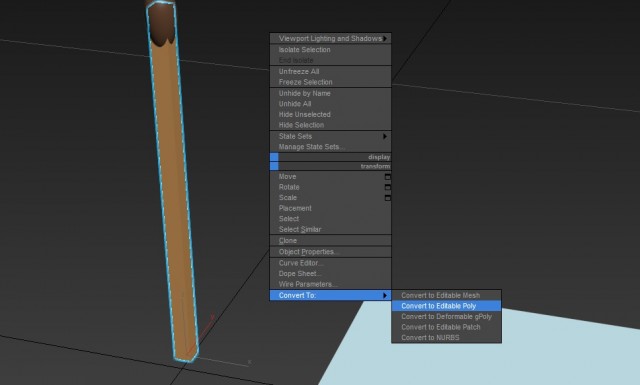Choose Convert to Editable Mesh

(x=446, y=295)
